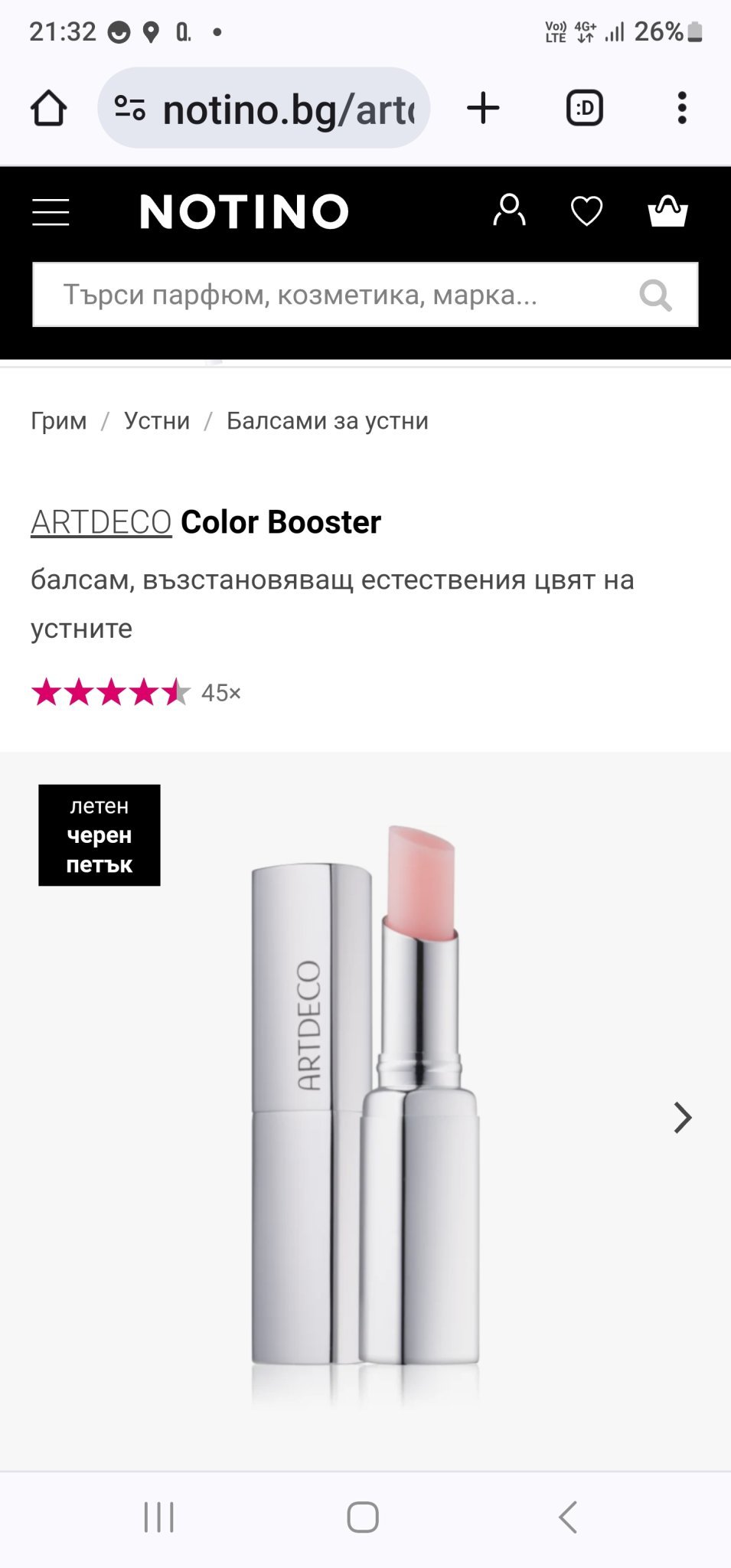This screenshot has width=731, height=1568.
Task: Open the user account icon
Action: 509,211
